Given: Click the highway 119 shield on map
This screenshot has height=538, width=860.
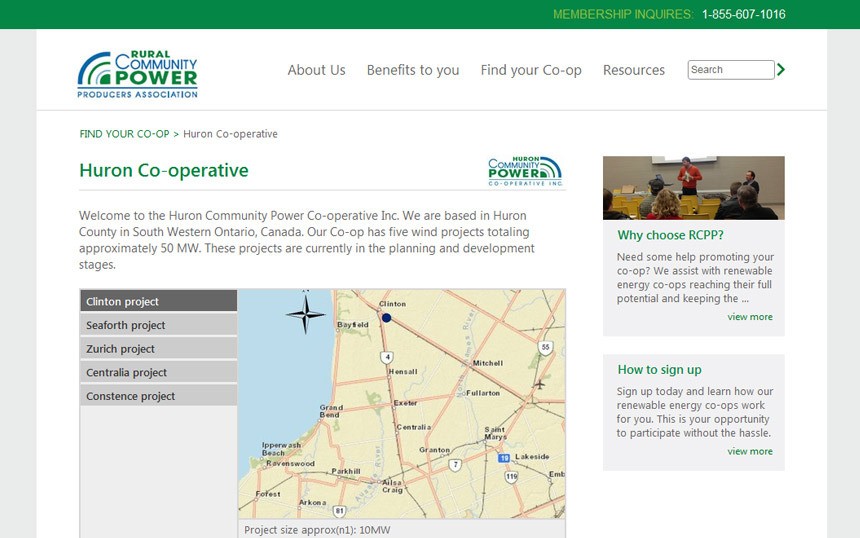Looking at the screenshot, I should (x=512, y=477).
